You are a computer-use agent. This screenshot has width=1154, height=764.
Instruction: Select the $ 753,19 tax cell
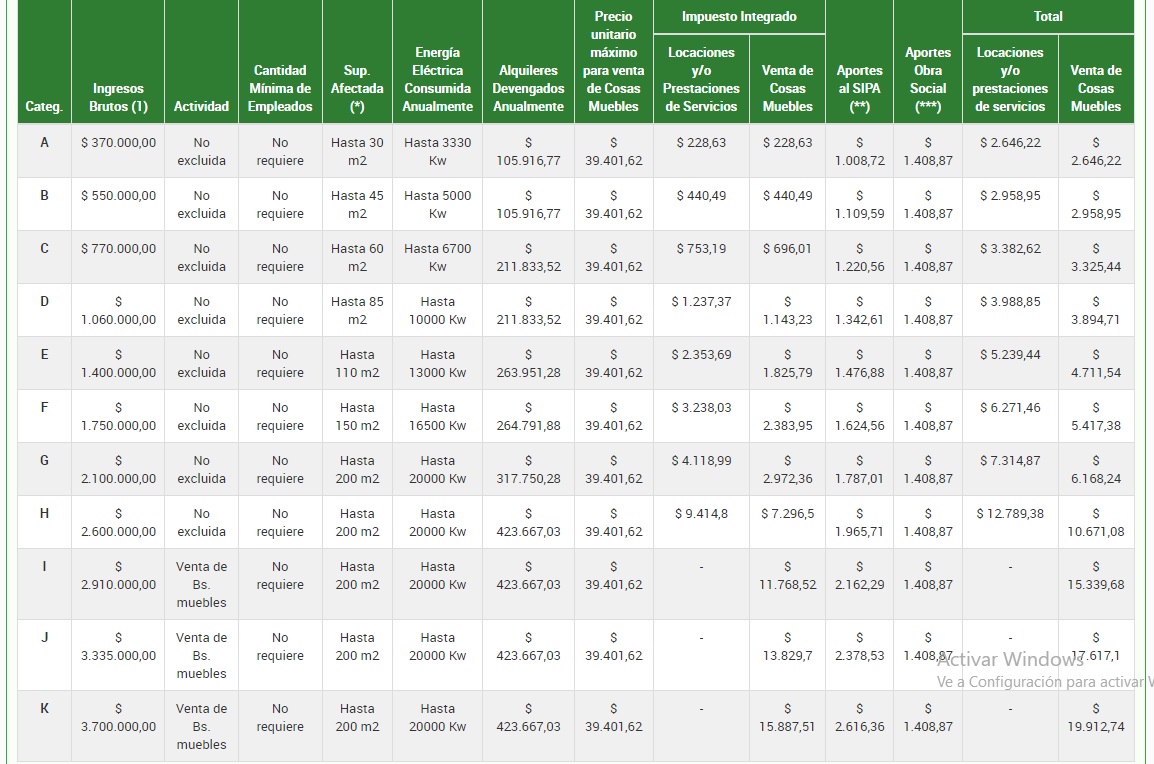click(x=701, y=249)
